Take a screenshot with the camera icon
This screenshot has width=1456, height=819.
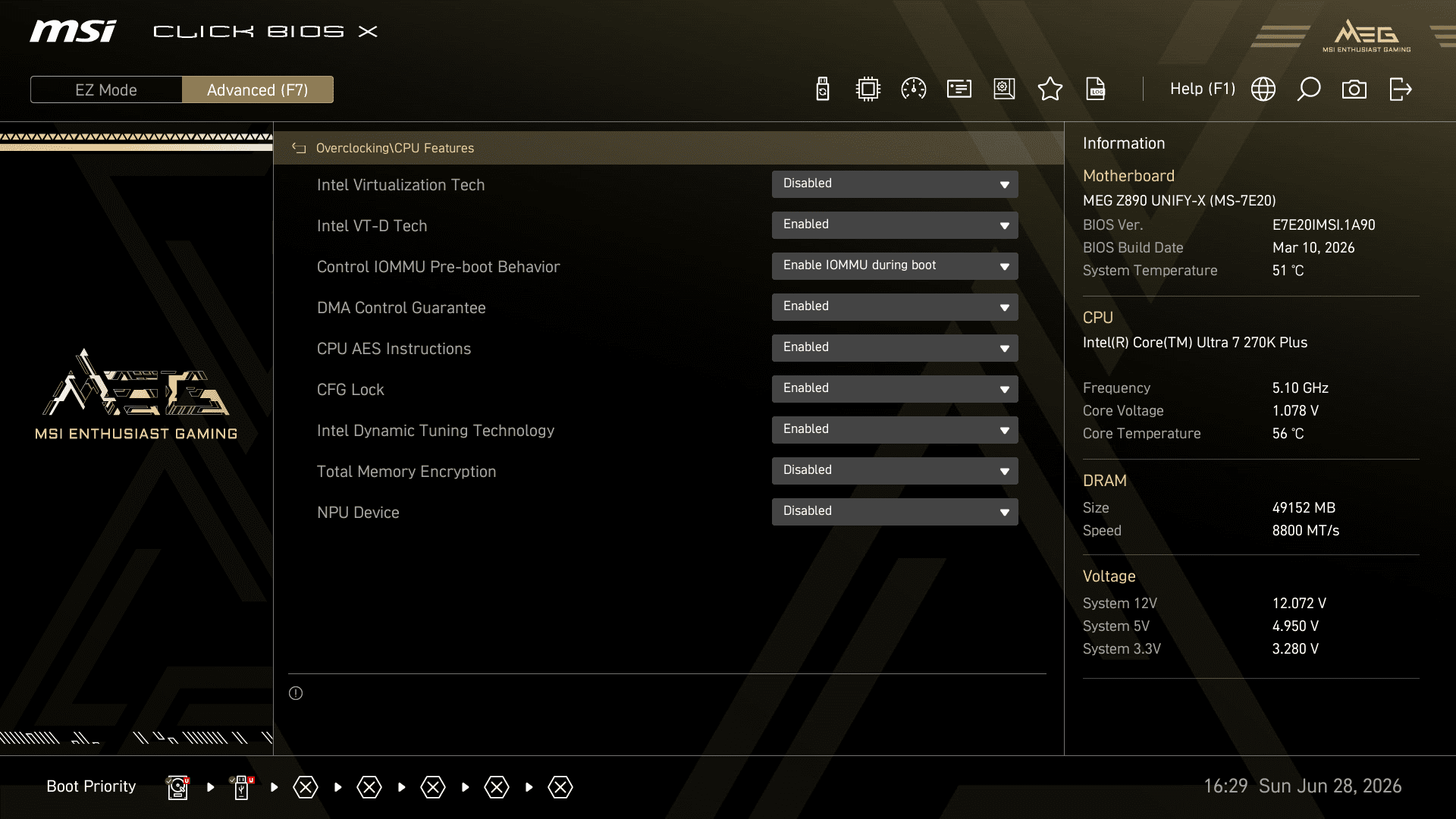[1354, 89]
